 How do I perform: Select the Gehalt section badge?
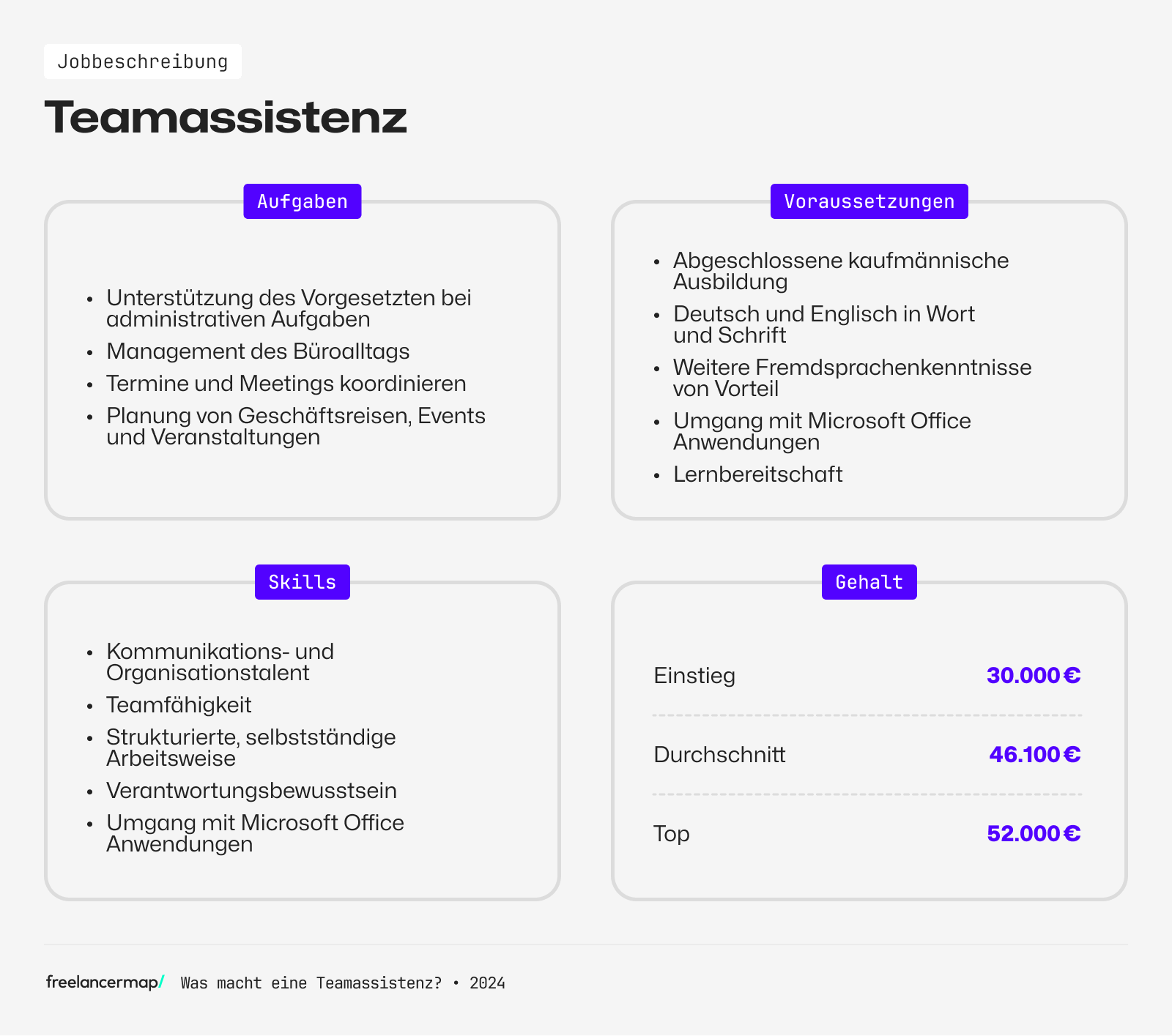point(869,582)
